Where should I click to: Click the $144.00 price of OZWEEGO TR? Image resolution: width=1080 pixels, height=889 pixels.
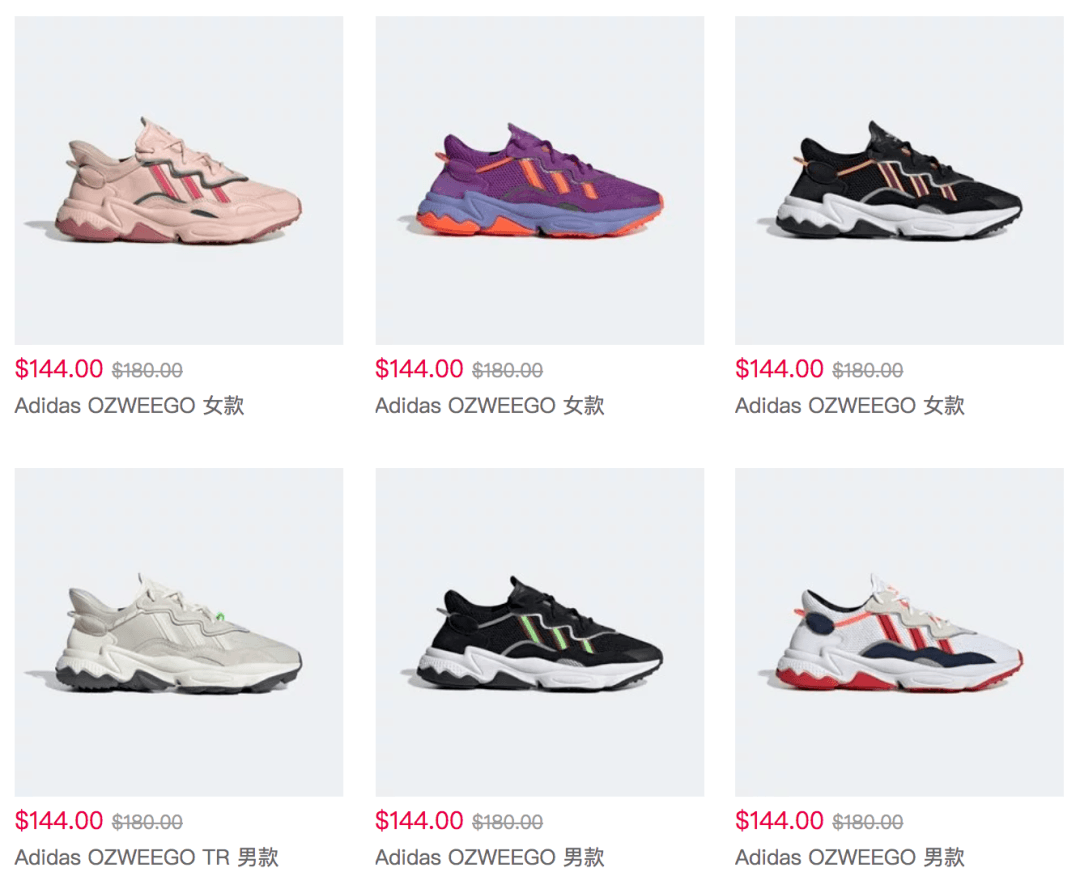pyautogui.click(x=59, y=821)
